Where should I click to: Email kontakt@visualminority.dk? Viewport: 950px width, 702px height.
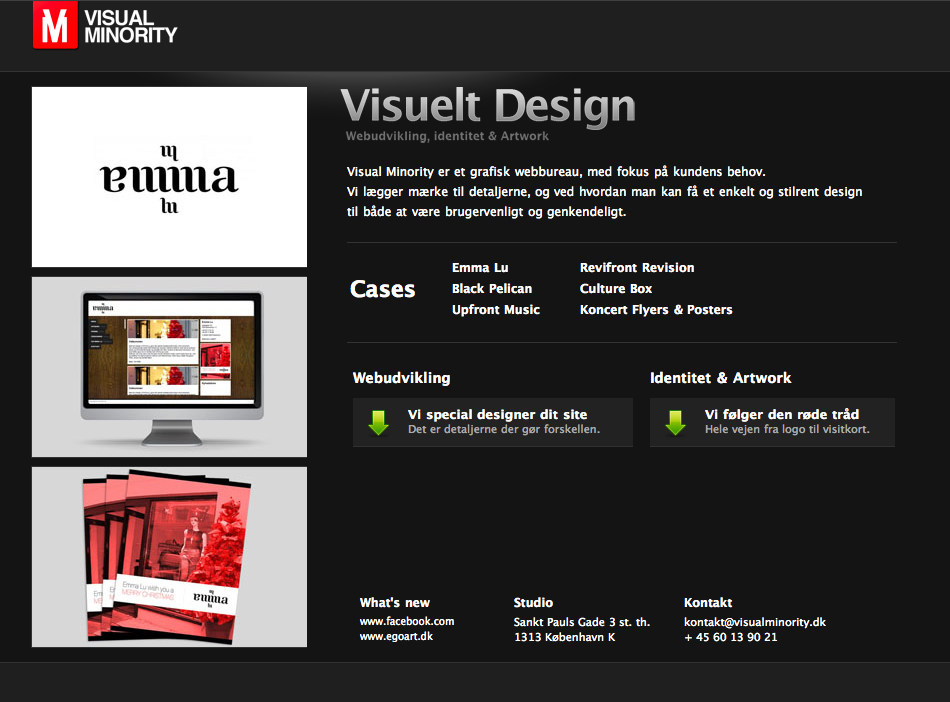(755, 622)
